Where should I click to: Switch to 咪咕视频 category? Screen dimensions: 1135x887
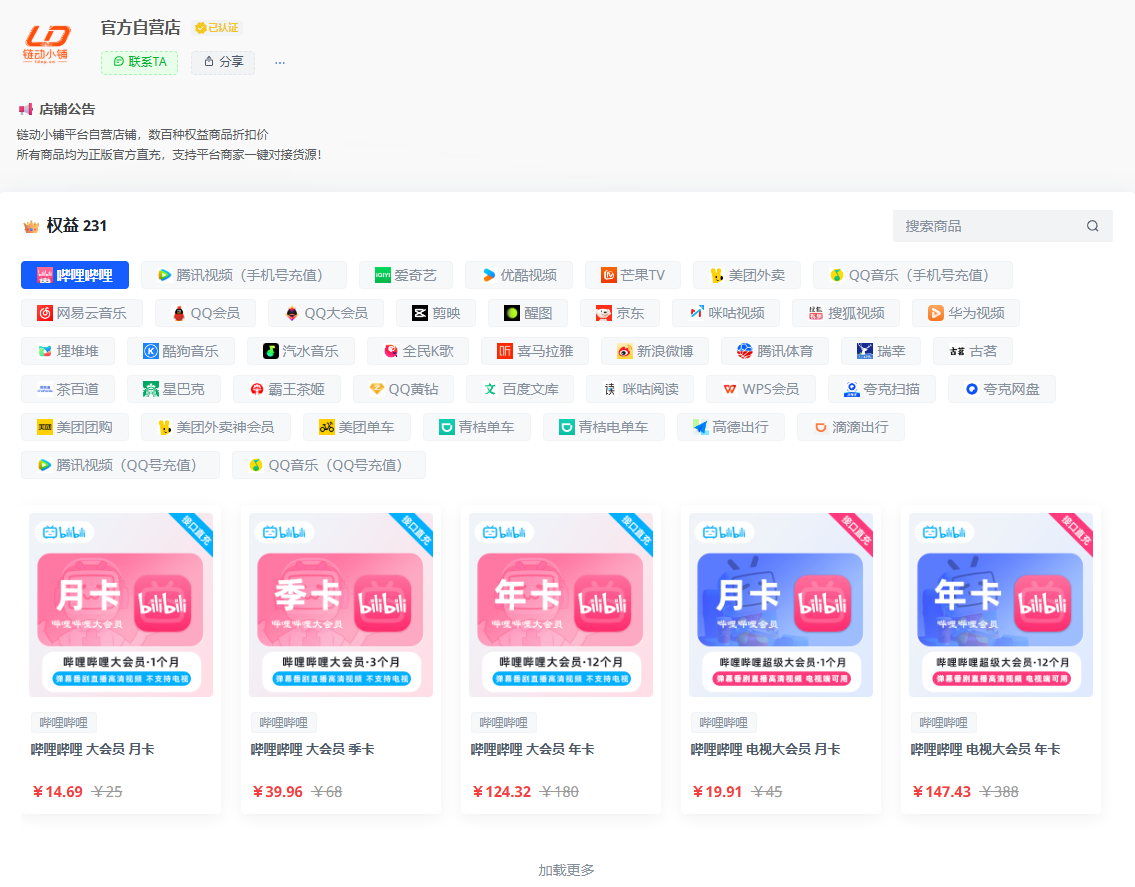pos(726,313)
